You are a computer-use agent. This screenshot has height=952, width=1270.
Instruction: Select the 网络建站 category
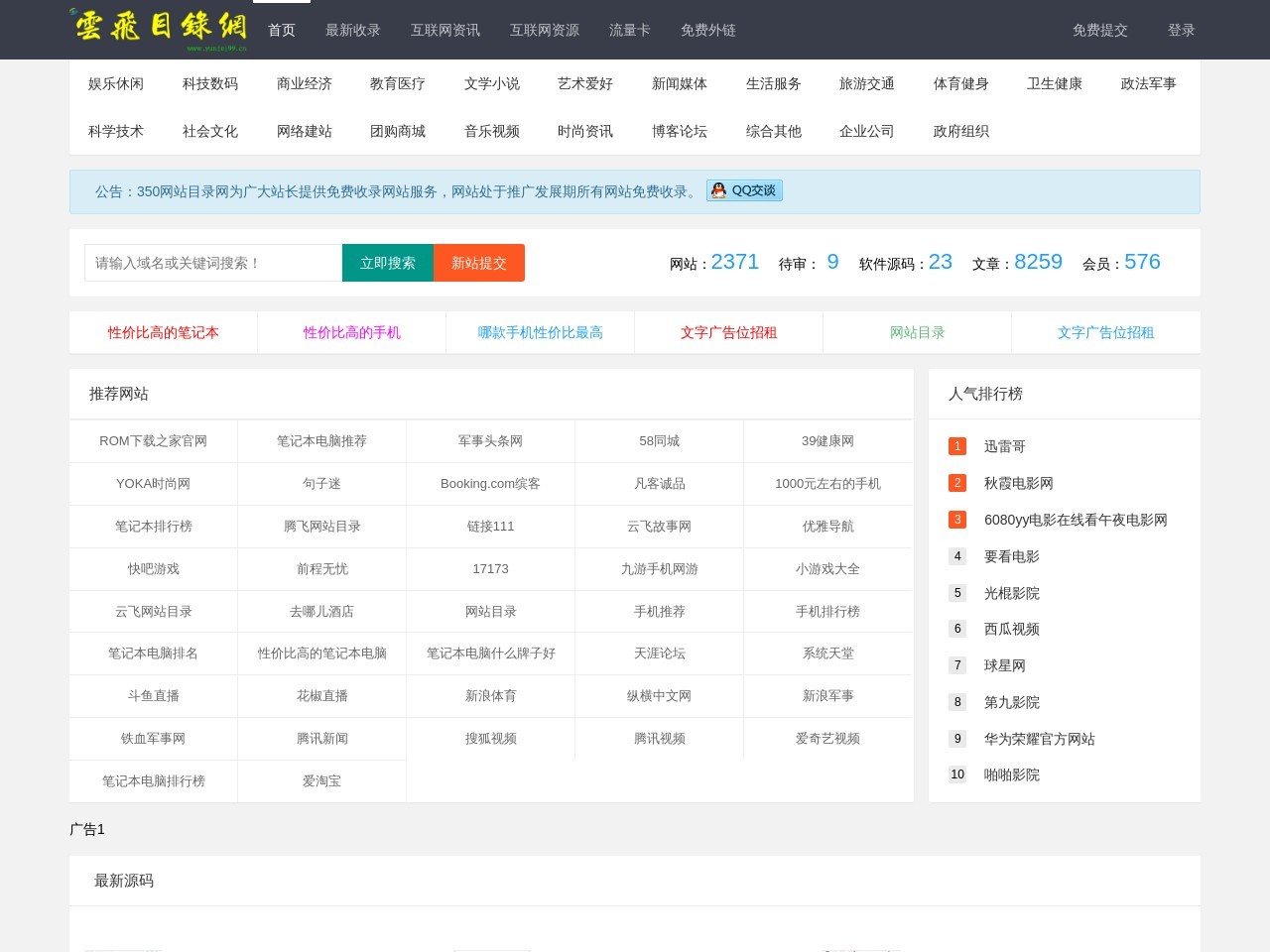coord(304,131)
